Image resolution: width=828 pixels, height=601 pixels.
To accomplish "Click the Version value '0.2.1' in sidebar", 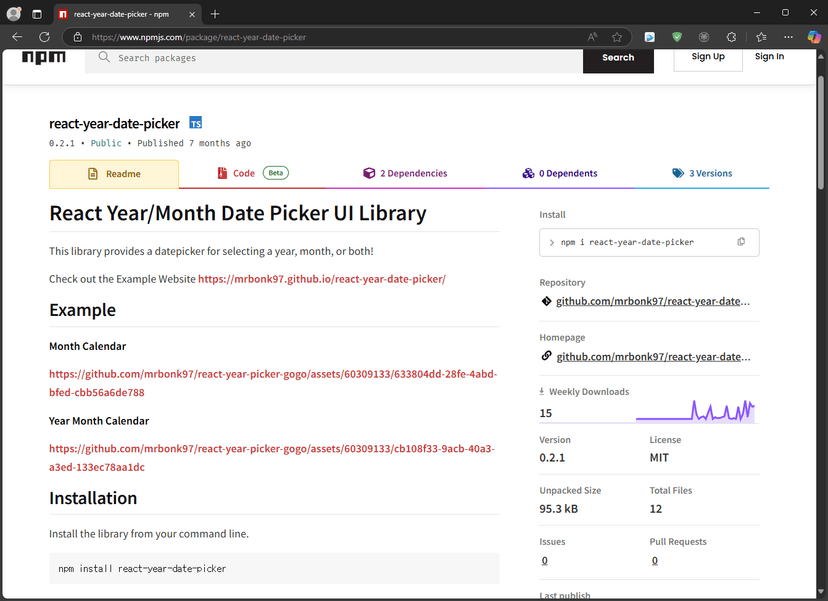I will [552, 457].
